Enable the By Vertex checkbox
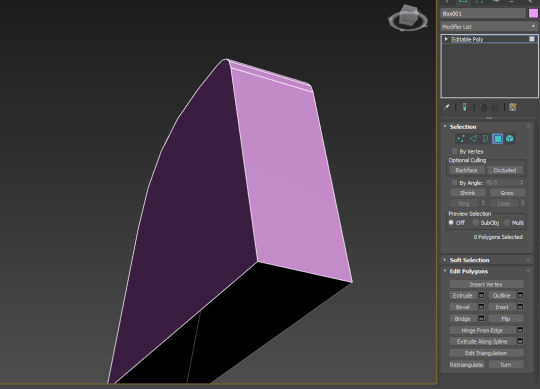Viewport: 540px width, 389px height. click(x=455, y=151)
